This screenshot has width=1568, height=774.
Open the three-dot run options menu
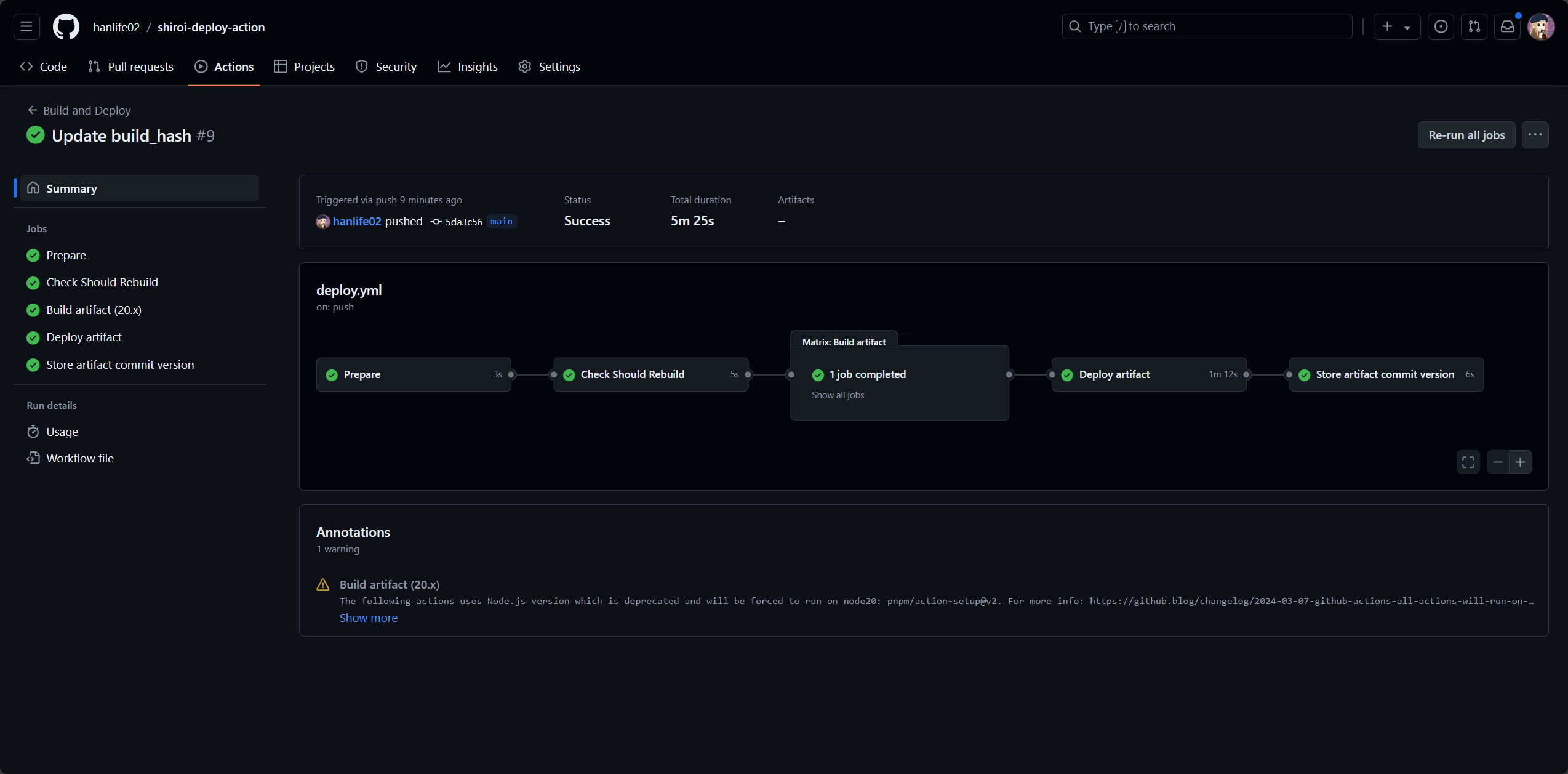click(x=1535, y=135)
